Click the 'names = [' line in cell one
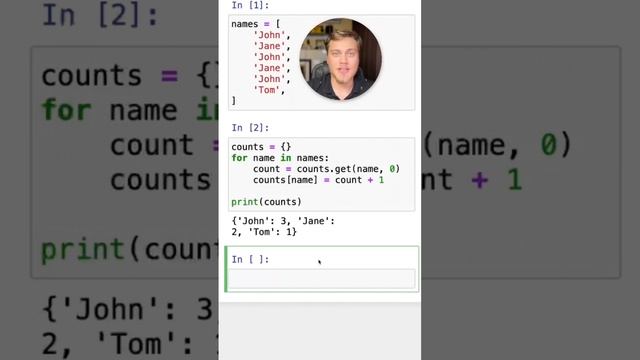This screenshot has width=640, height=360. click(x=256, y=24)
